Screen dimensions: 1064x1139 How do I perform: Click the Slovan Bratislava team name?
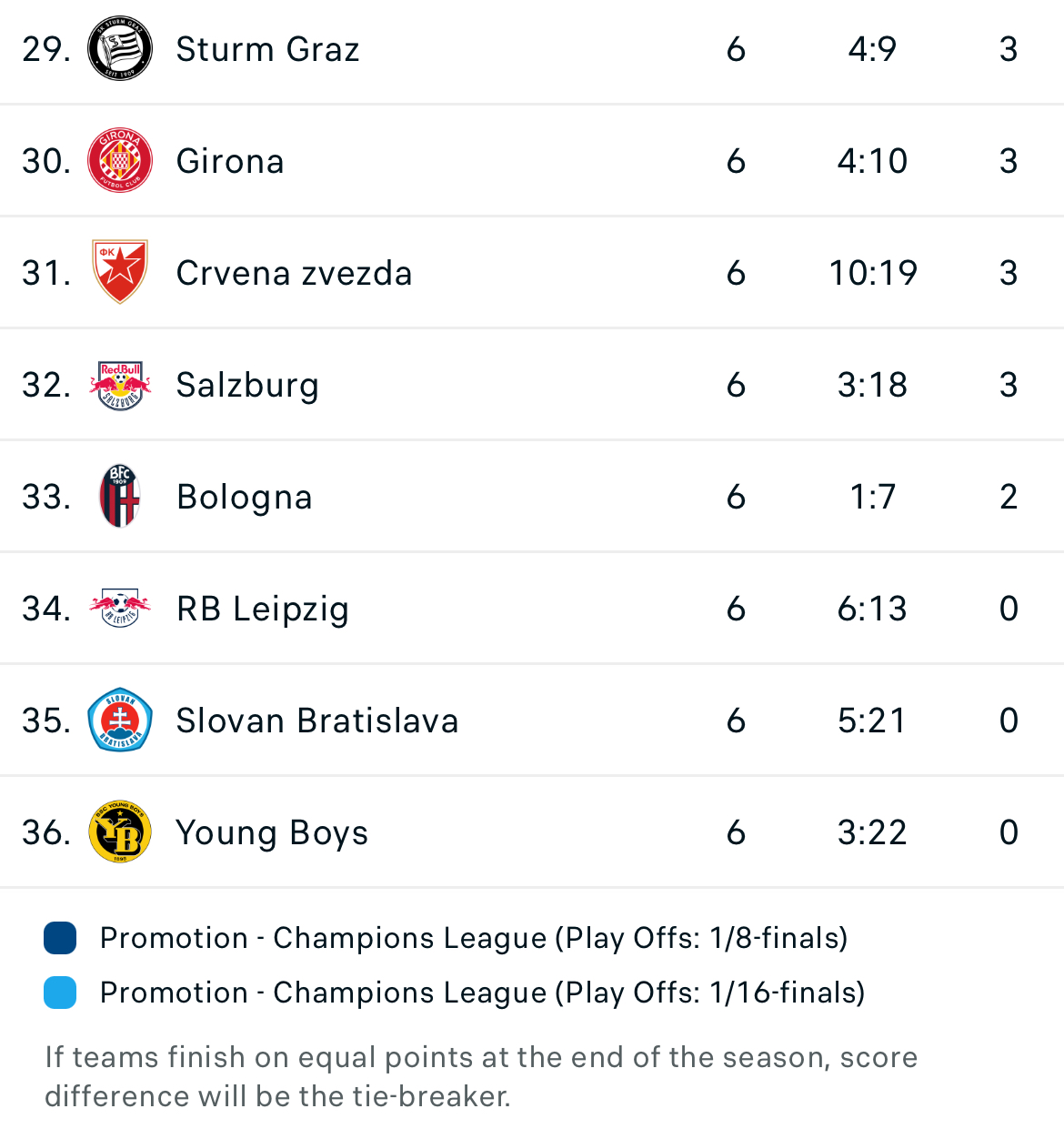(317, 721)
